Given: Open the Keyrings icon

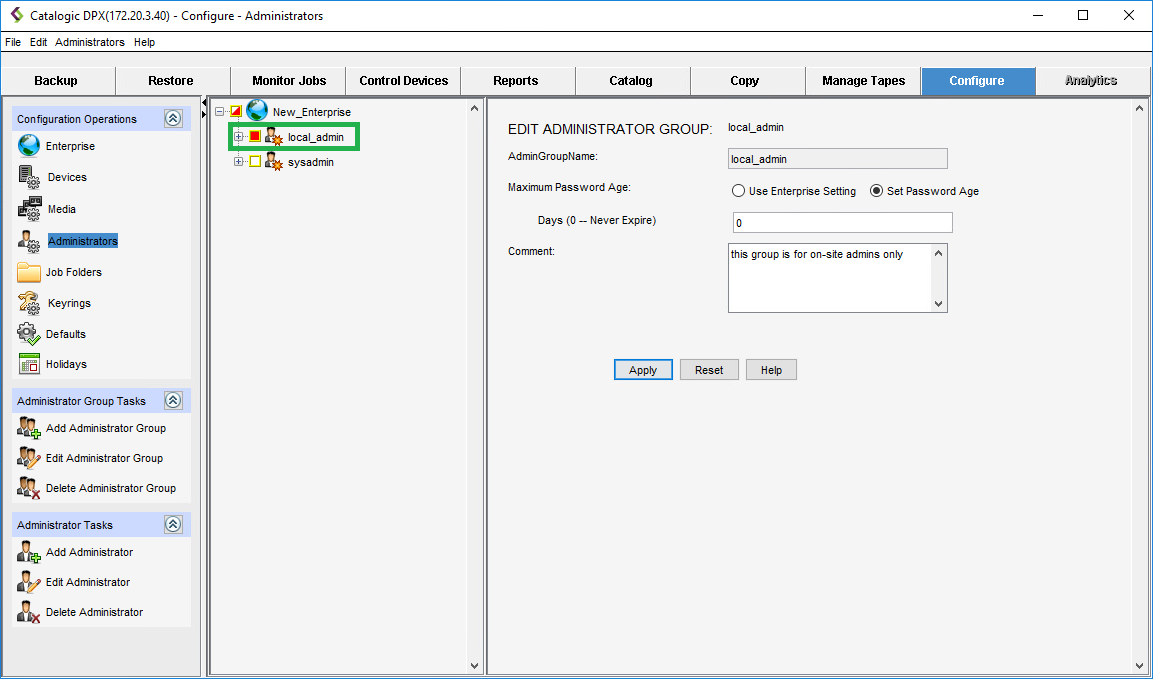Looking at the screenshot, I should pos(29,303).
